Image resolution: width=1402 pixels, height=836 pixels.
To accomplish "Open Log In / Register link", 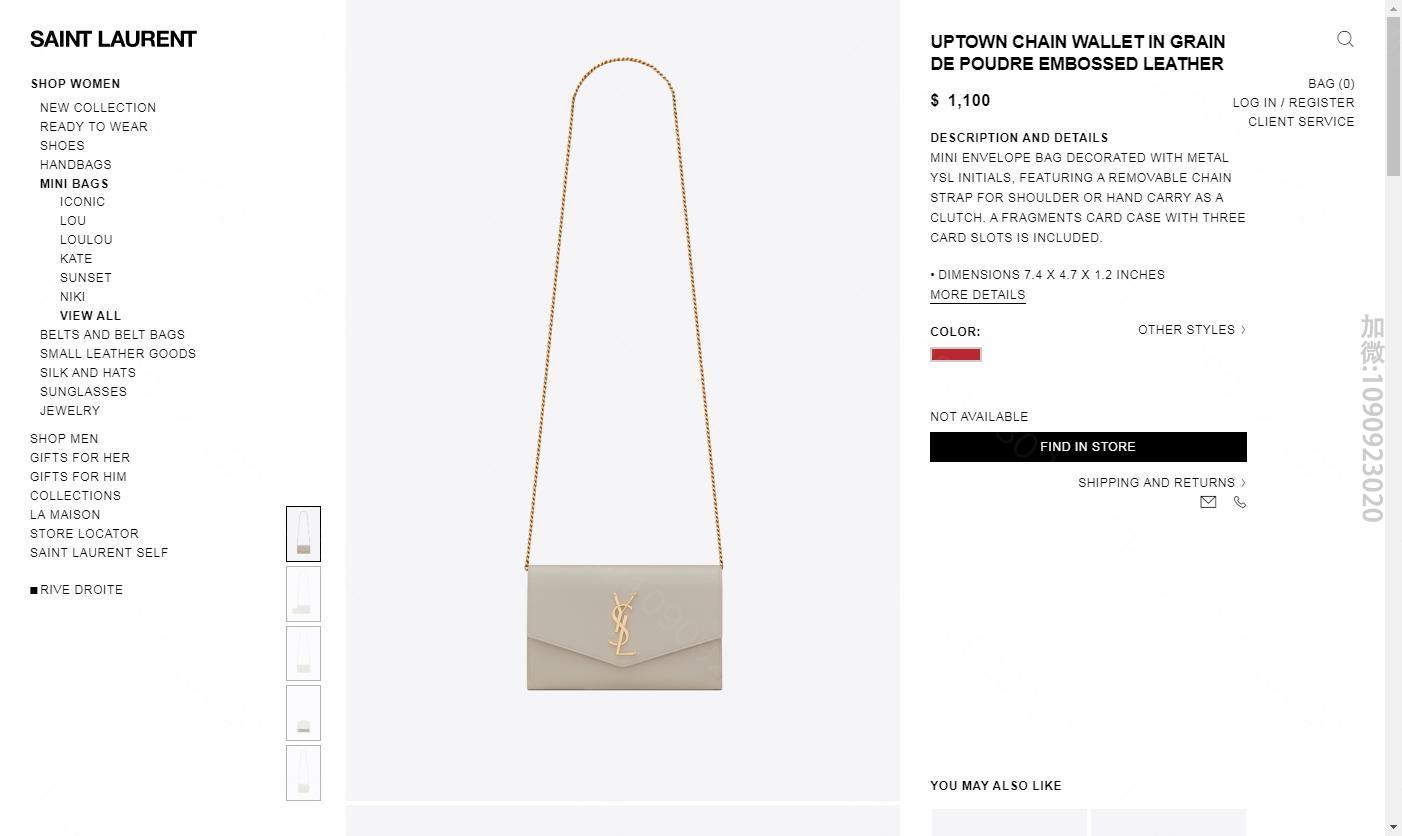I will tap(1294, 103).
